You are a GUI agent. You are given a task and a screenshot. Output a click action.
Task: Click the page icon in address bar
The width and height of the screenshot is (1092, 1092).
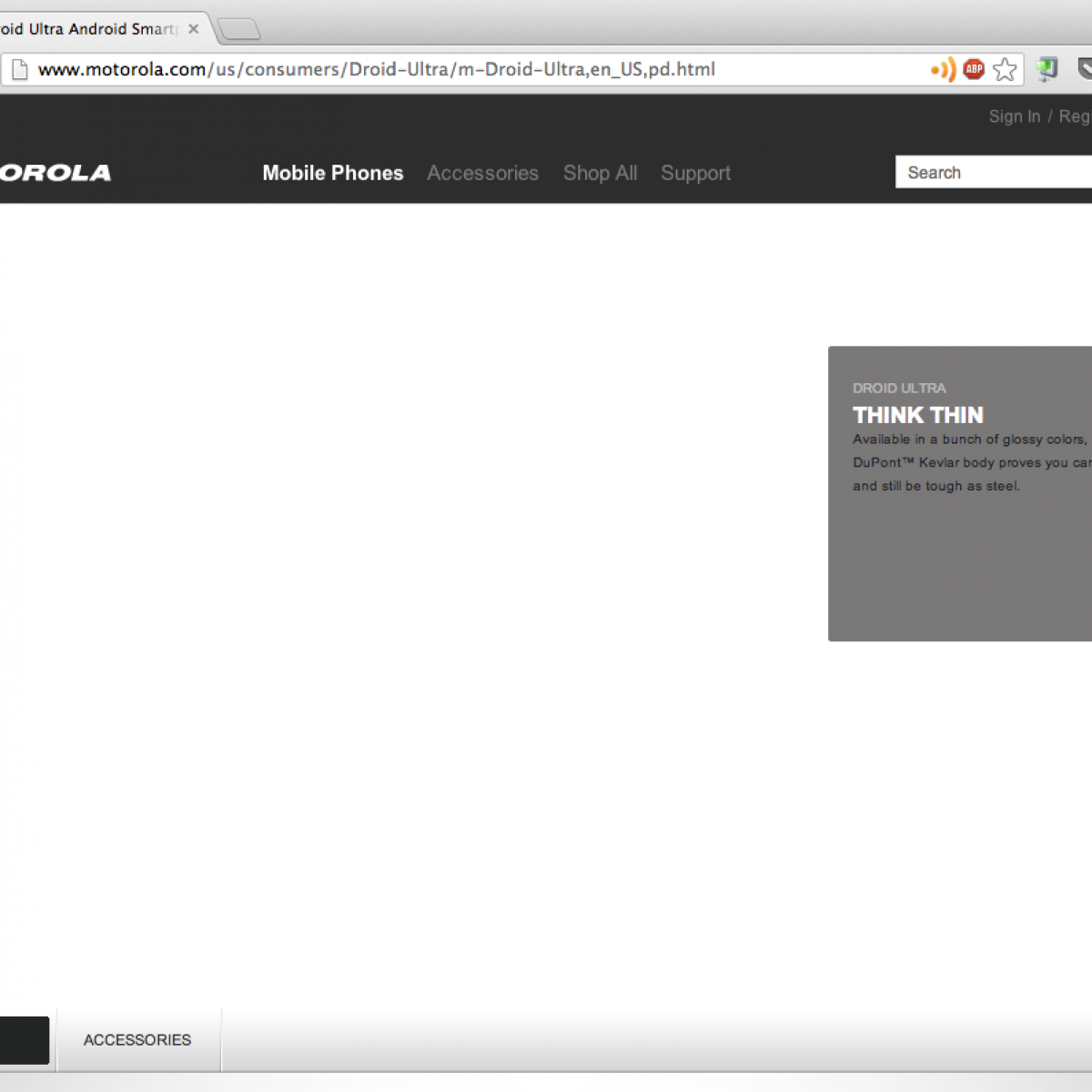point(19,69)
